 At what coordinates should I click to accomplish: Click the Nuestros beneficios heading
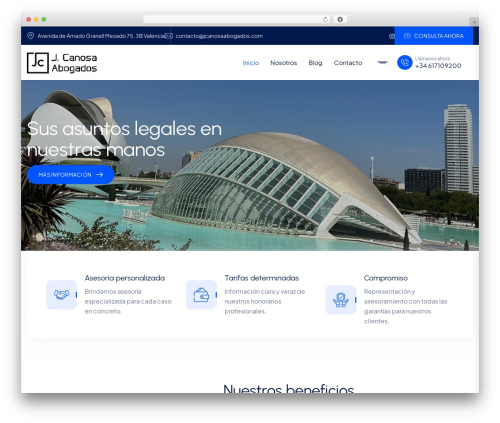coord(288,388)
